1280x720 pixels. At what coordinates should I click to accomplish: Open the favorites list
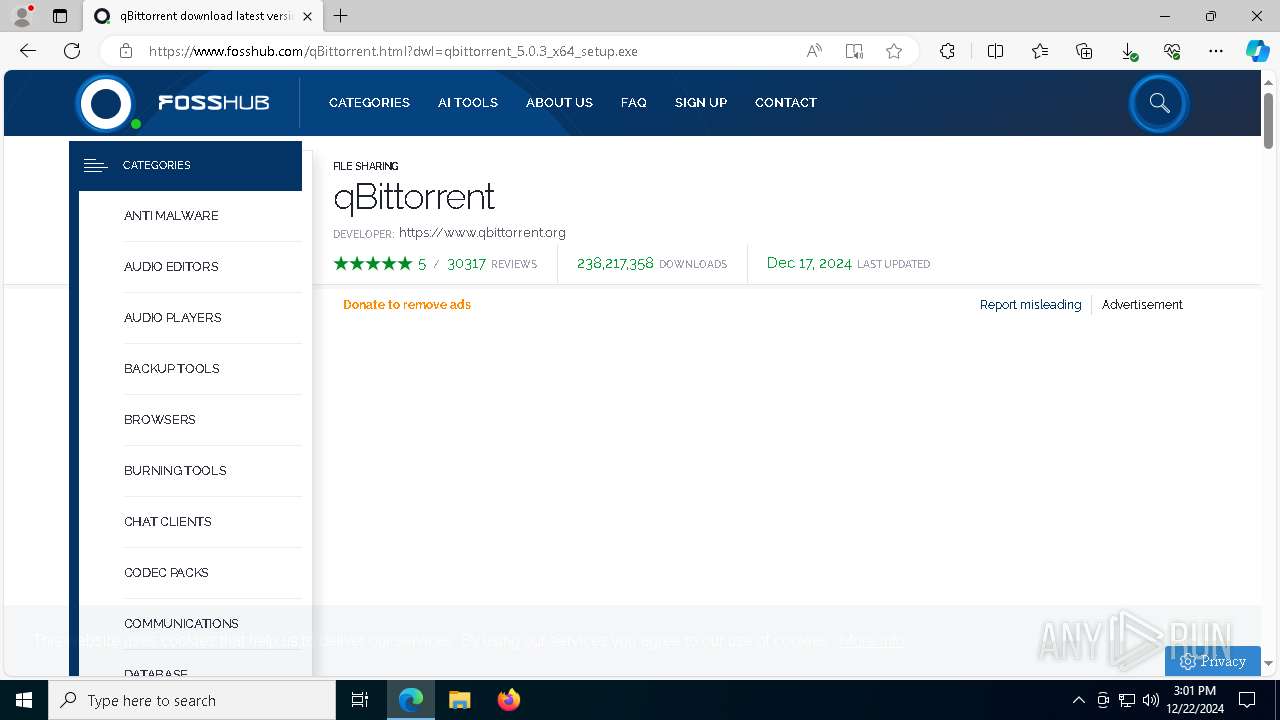[1040, 51]
